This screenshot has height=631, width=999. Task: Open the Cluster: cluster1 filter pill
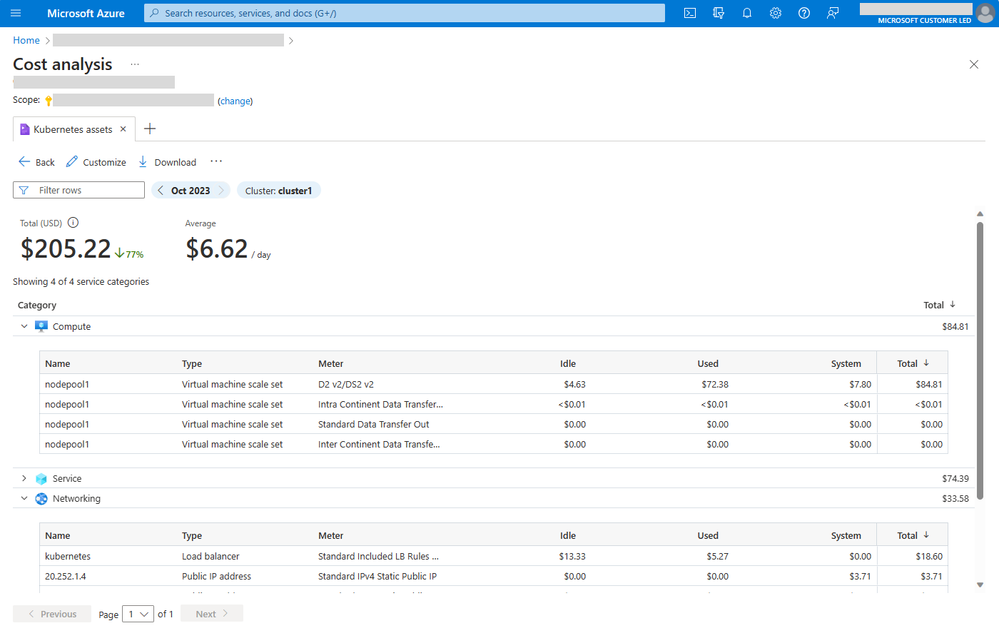pyautogui.click(x=278, y=191)
